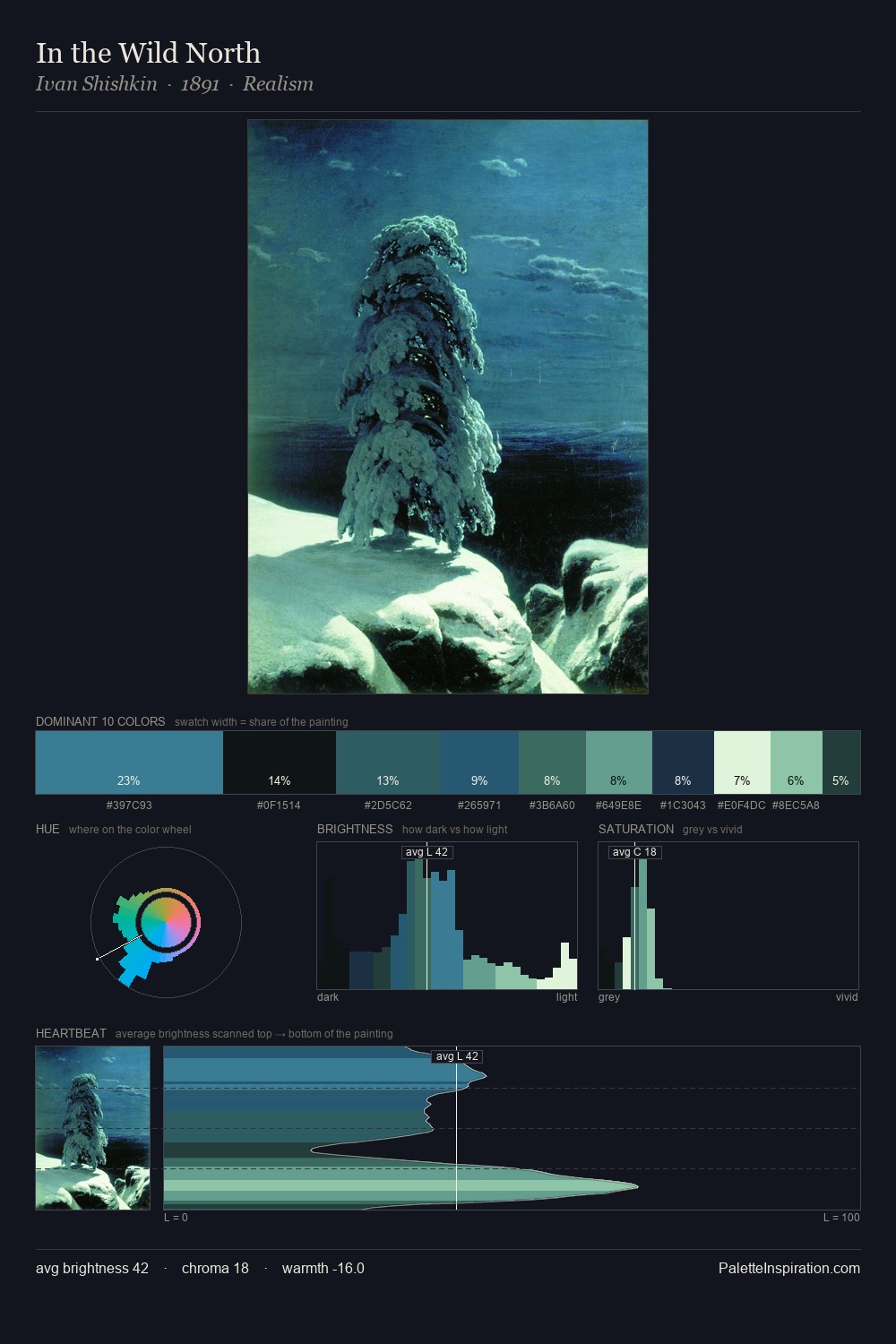Image resolution: width=896 pixels, height=1344 pixels.
Task: Click the 'DOMINANT 10 COLORS' heading
Action: (x=100, y=721)
